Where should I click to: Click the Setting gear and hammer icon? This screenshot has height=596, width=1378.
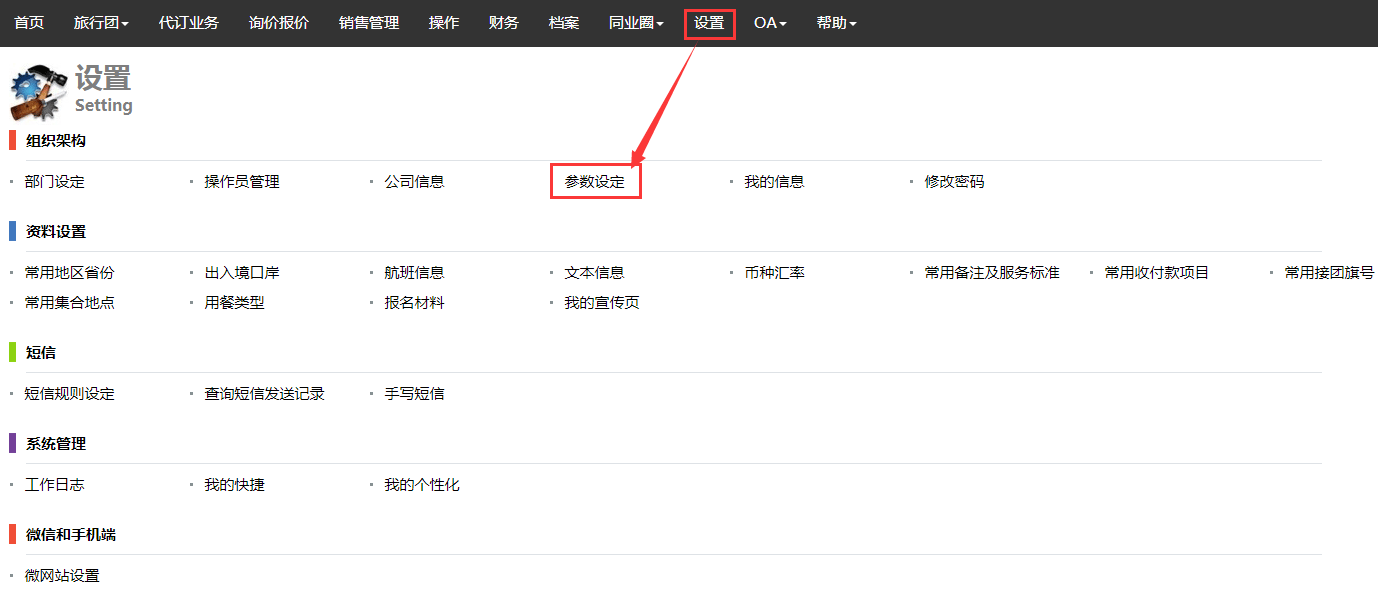(x=38, y=92)
